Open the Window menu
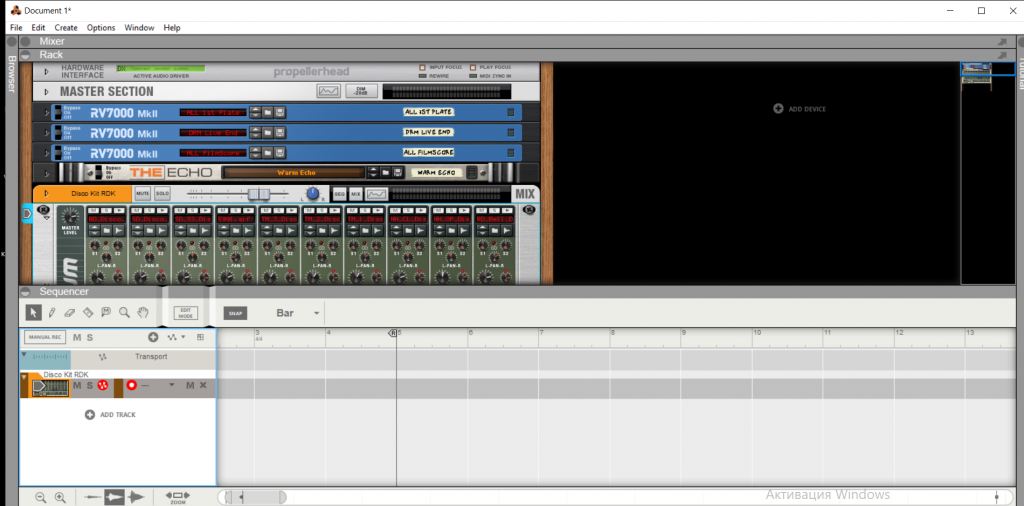Viewport: 1024px width, 506px height. pyautogui.click(x=139, y=27)
